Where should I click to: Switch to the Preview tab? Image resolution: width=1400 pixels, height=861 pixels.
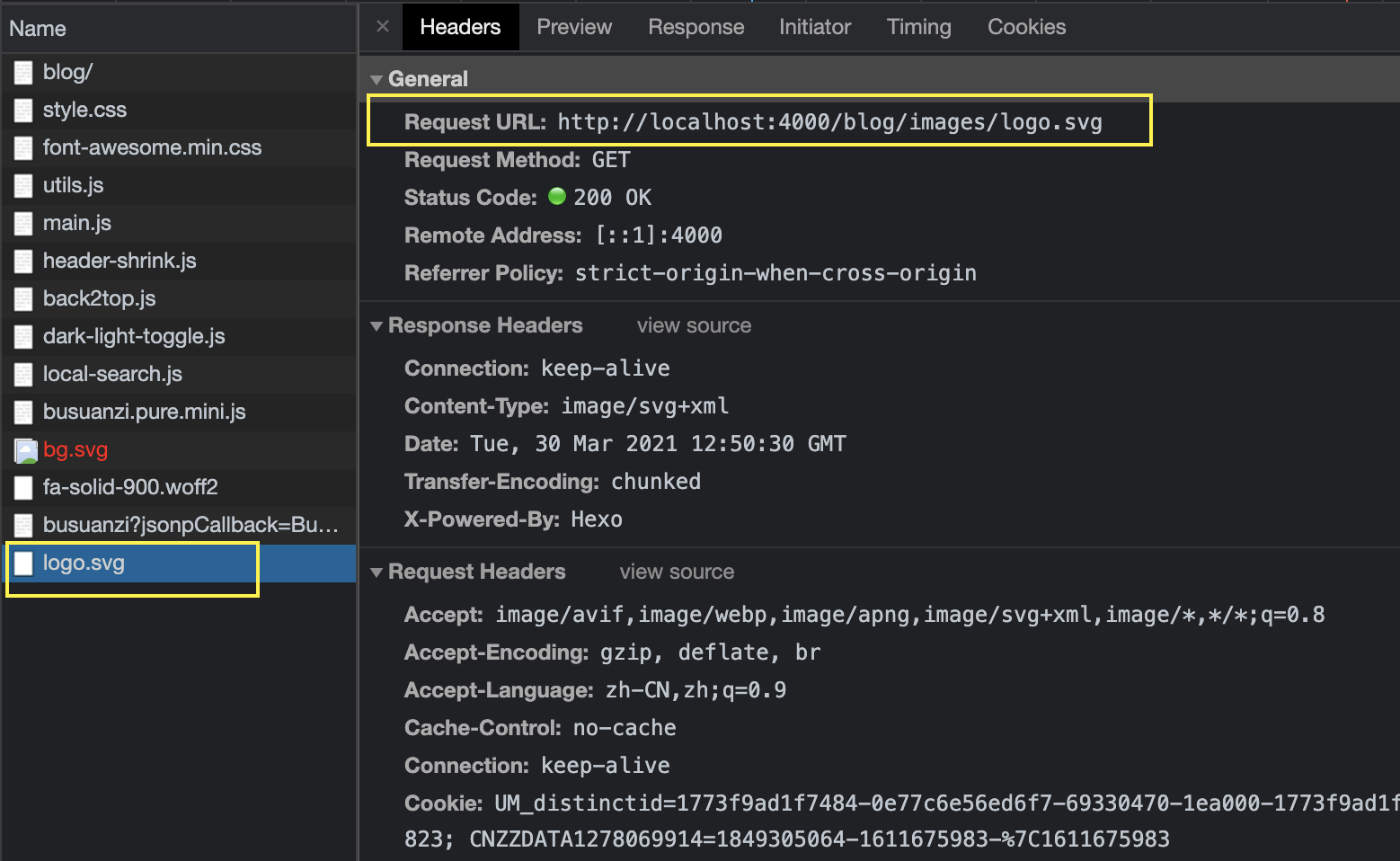573,27
